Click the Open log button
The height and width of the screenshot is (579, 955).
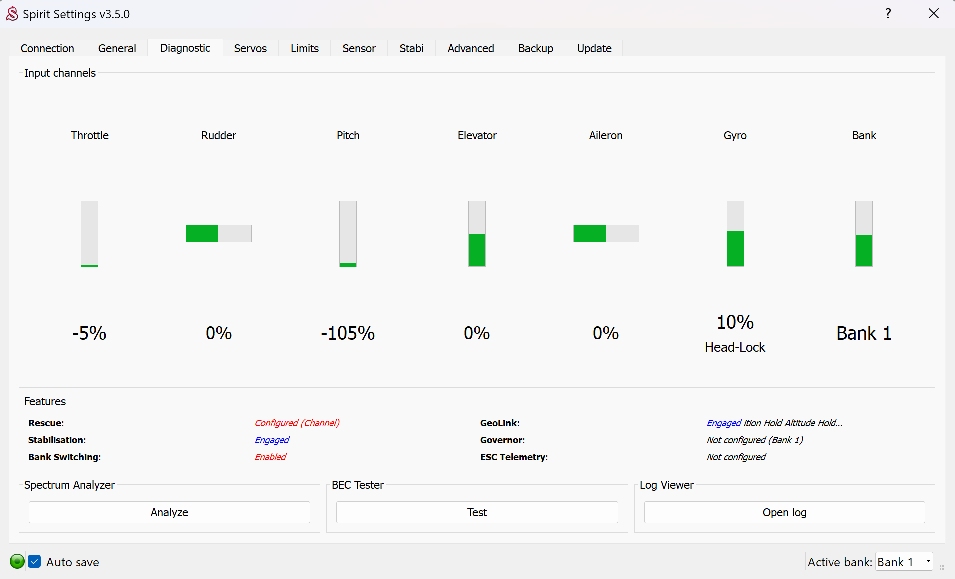[784, 512]
